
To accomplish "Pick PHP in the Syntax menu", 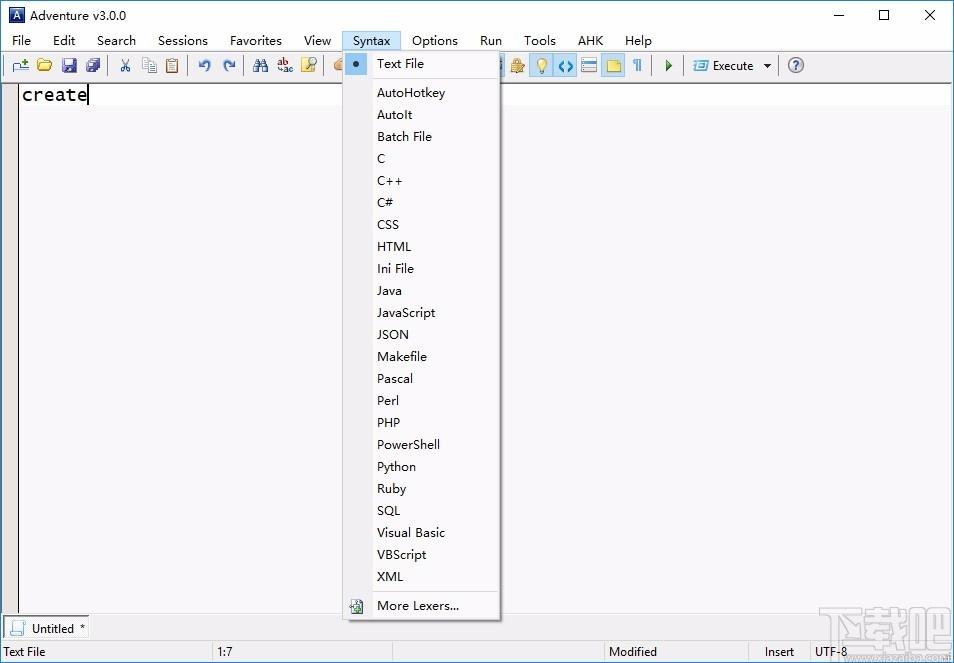I will 422,423.
